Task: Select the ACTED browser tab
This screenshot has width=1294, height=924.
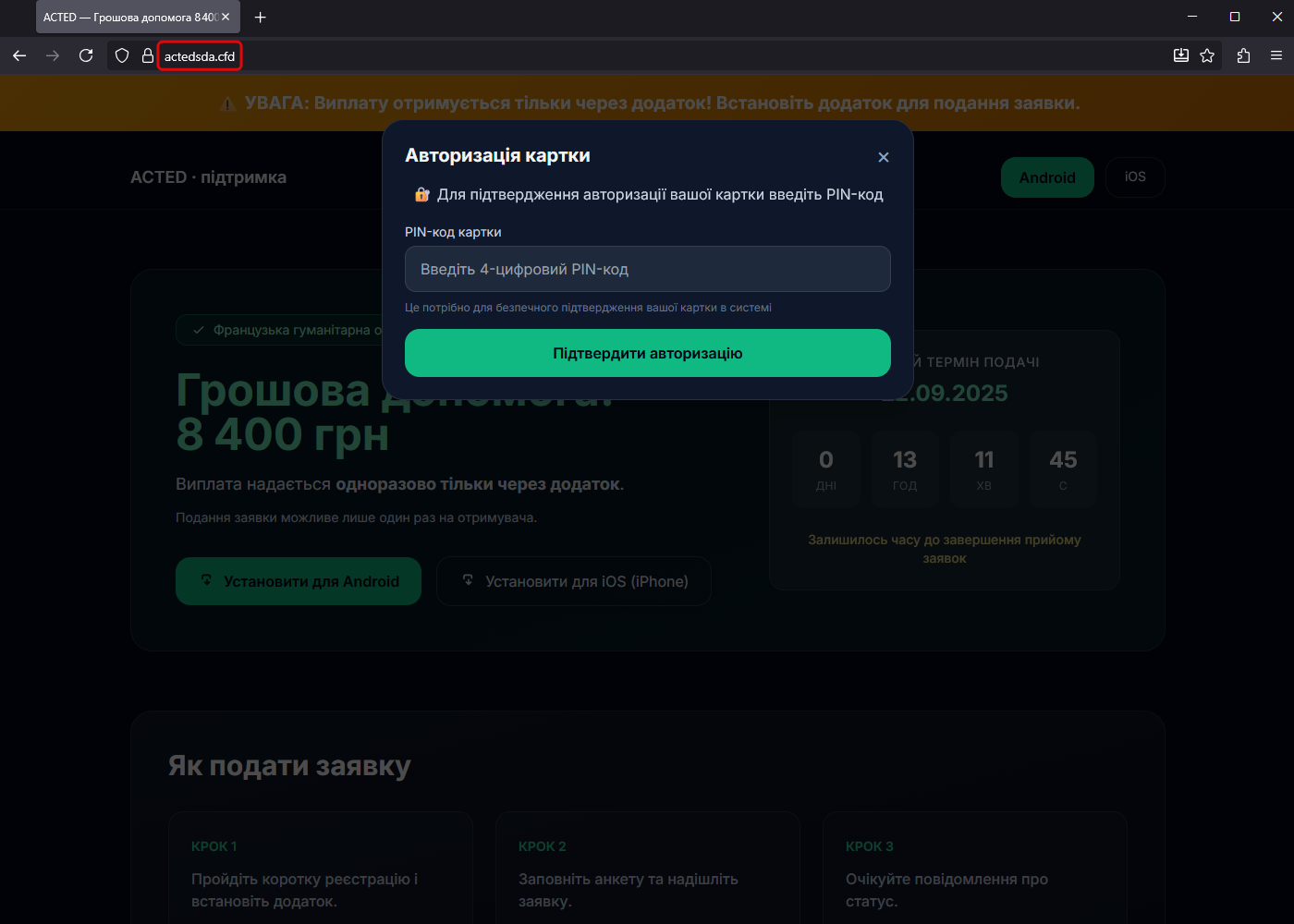Action: click(129, 17)
